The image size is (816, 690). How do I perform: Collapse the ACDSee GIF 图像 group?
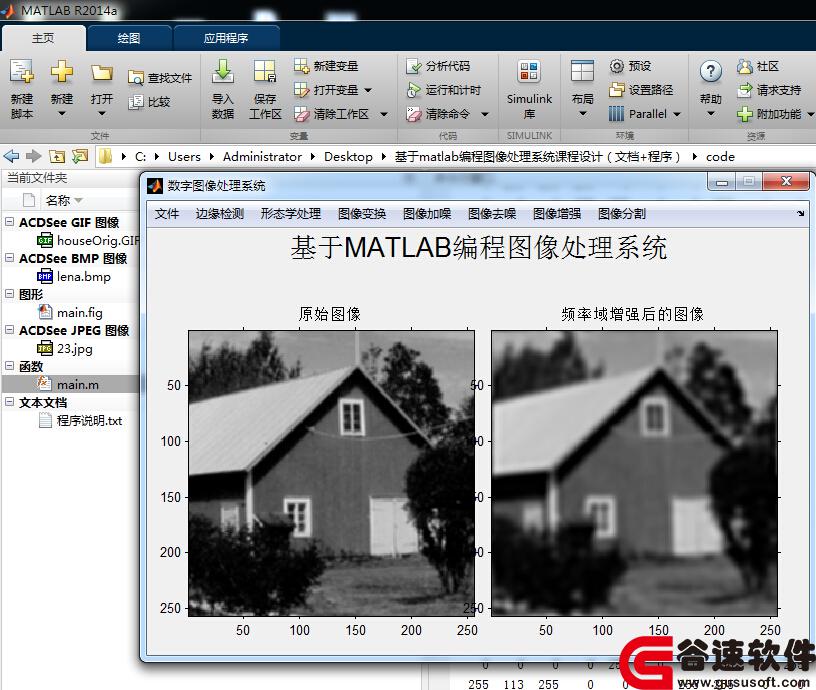(9, 222)
